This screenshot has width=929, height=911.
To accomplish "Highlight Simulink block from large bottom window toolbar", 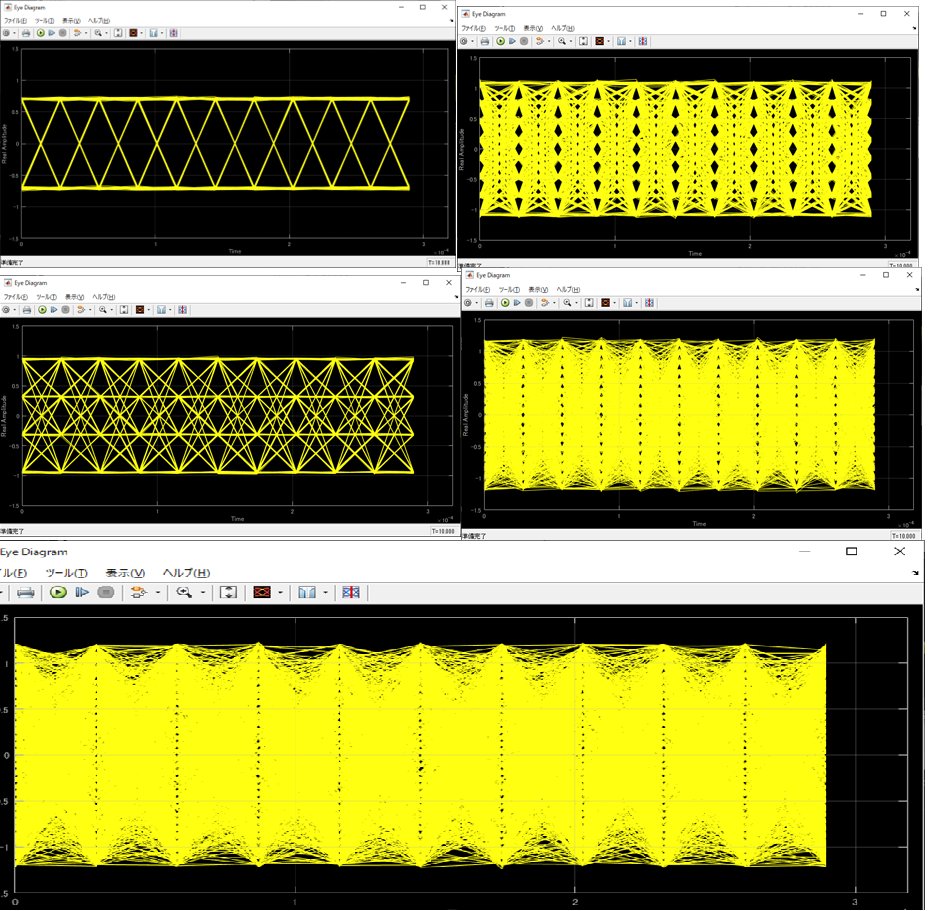I will tap(139, 592).
